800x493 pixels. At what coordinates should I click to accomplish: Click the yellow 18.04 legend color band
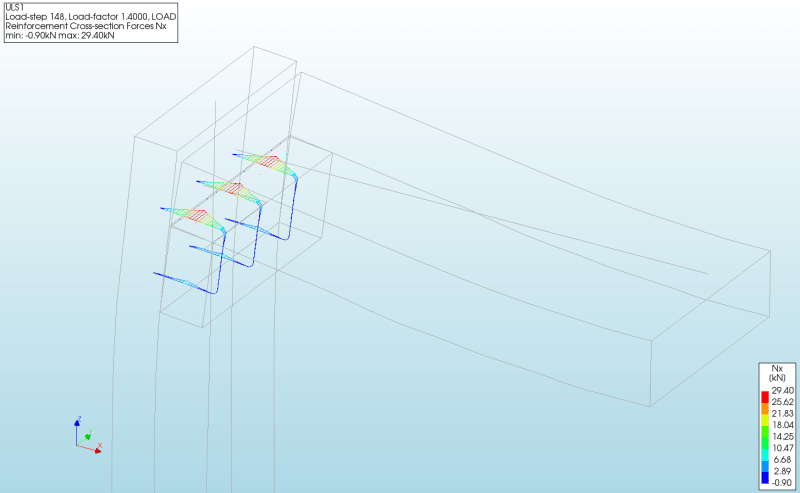pos(765,421)
